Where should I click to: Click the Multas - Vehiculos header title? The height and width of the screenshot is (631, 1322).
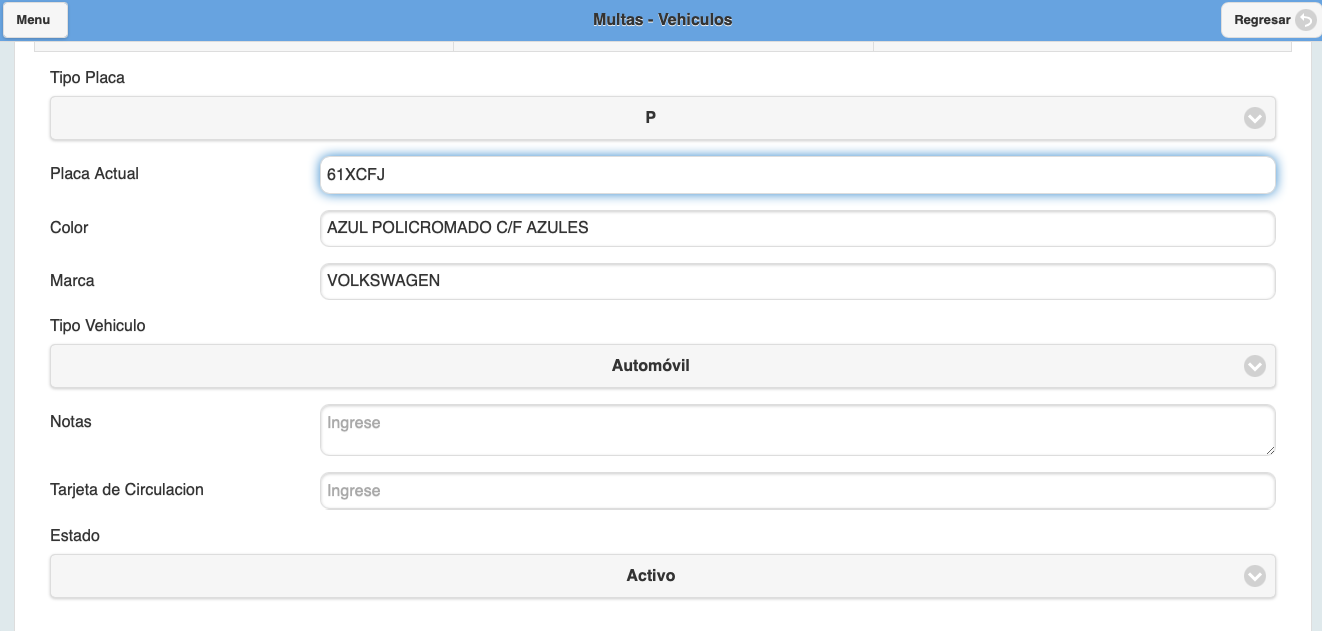(x=662, y=20)
